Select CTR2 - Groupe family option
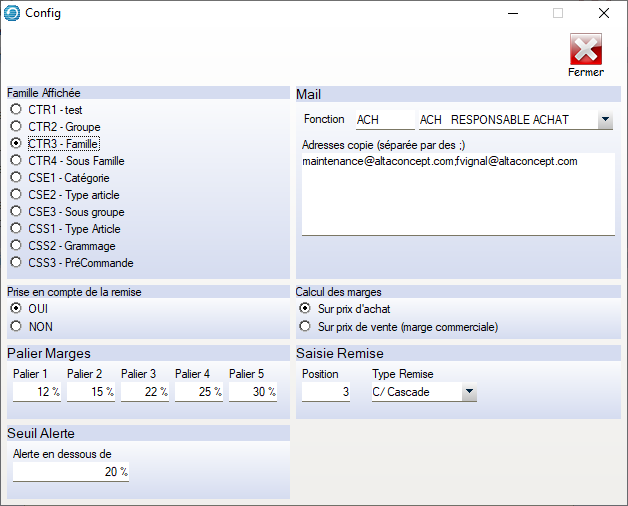The width and height of the screenshot is (628, 506). pos(16,126)
